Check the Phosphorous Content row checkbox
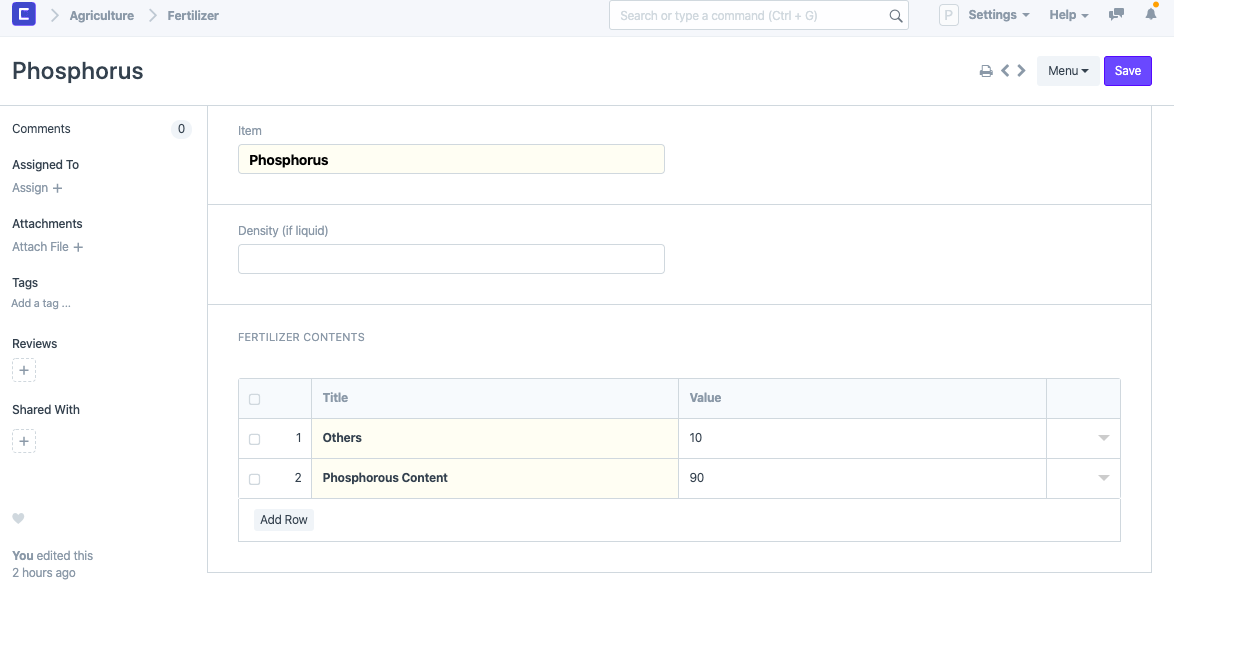 point(254,479)
